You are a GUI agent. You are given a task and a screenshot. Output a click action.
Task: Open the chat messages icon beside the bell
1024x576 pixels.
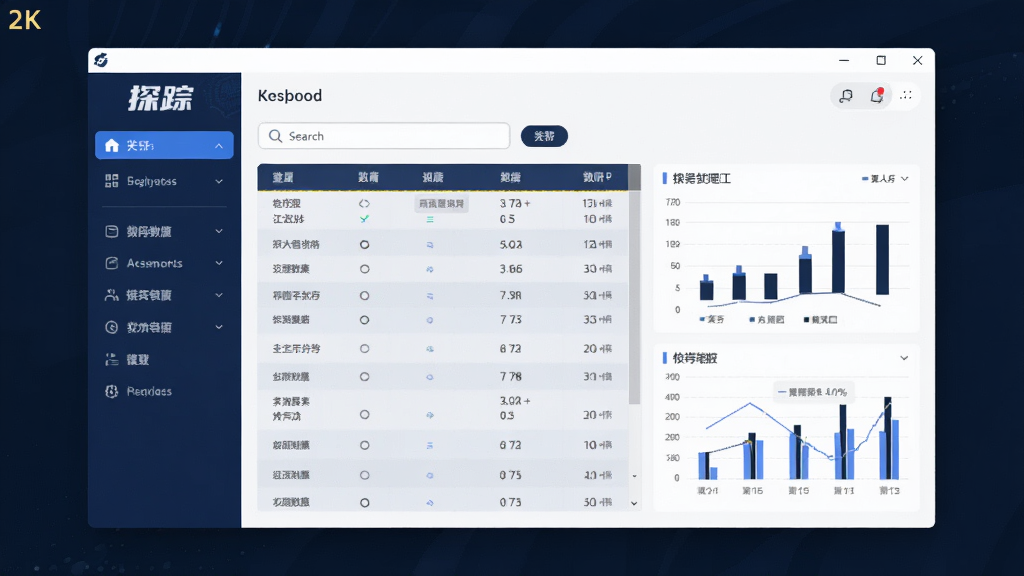click(x=846, y=96)
